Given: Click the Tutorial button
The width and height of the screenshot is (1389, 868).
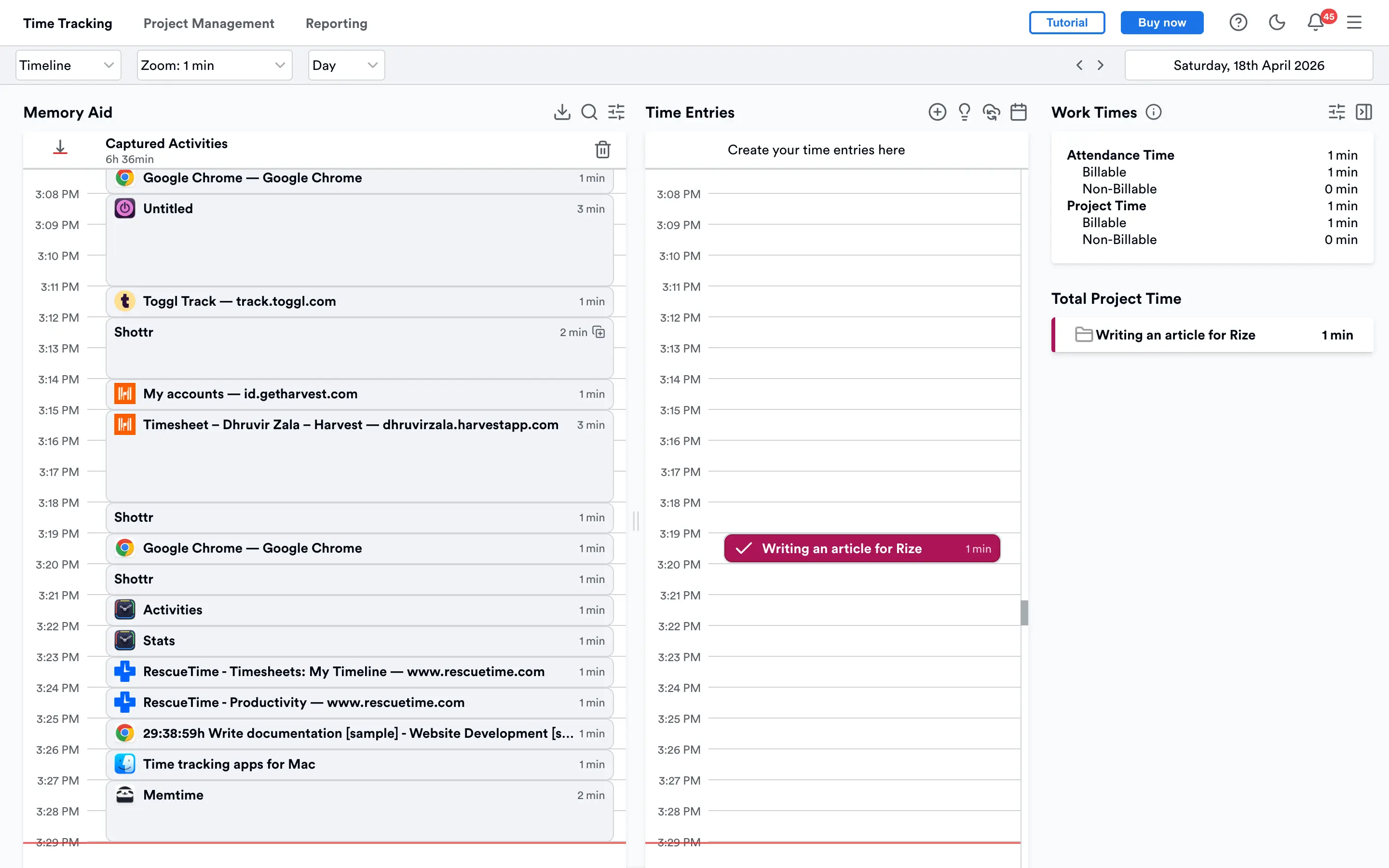Looking at the screenshot, I should pos(1066,23).
